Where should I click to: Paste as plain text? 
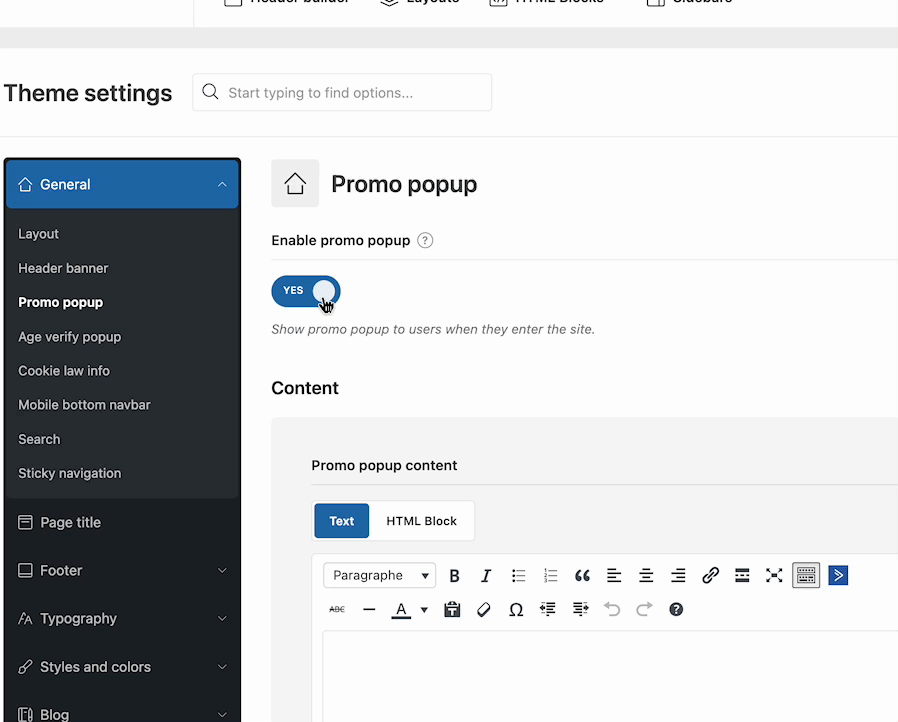452,609
